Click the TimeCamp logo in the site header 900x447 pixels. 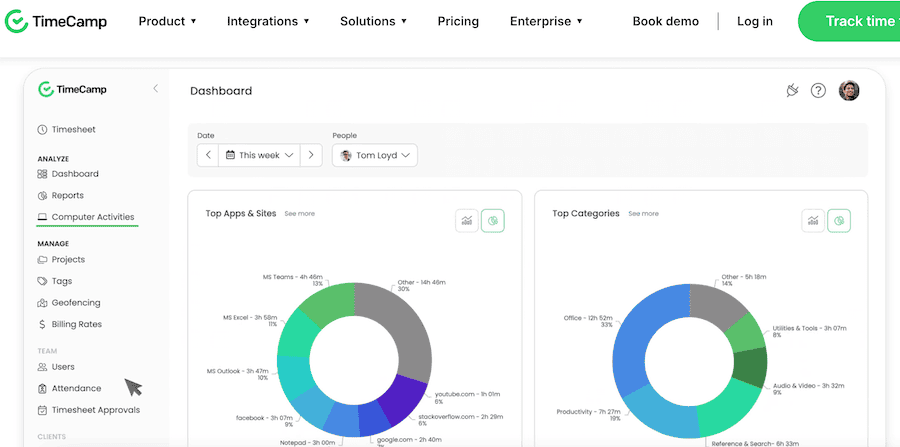click(x=56, y=21)
